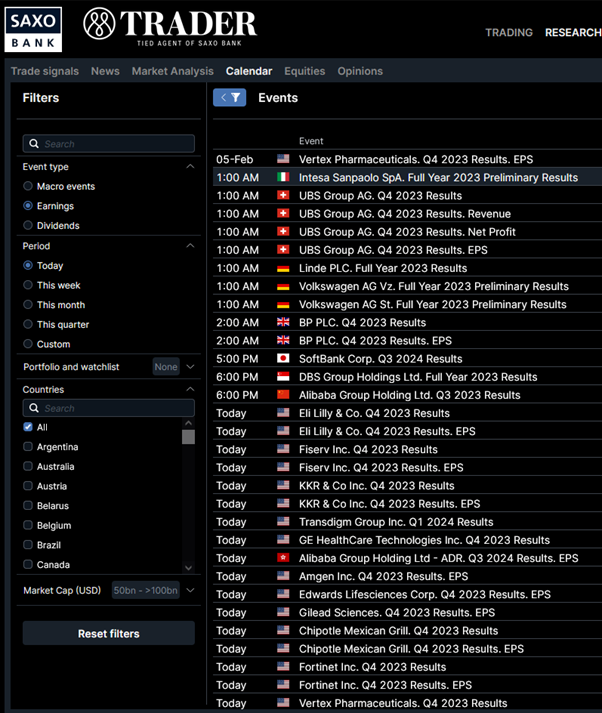Click the China flag beside Alibaba Group Holding Ltd. Q3 2023

tap(283, 395)
